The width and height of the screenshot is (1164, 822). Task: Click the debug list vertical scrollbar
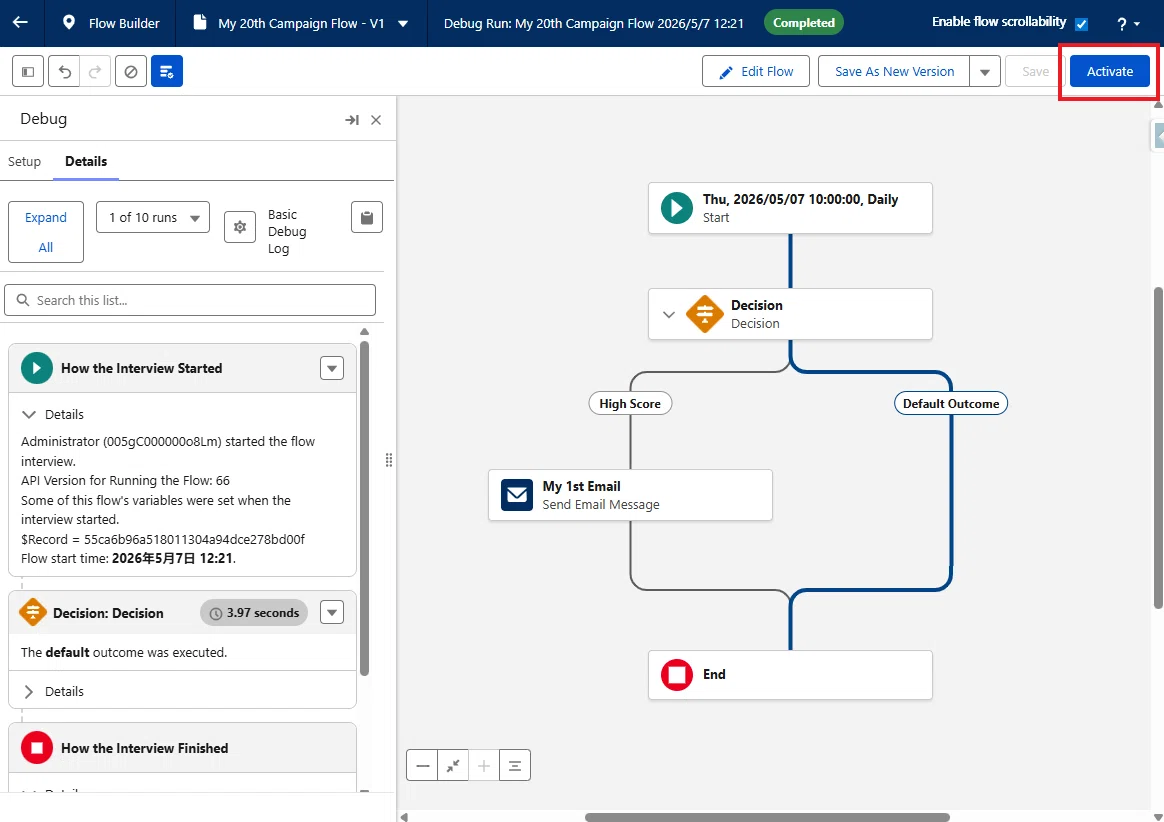click(364, 508)
